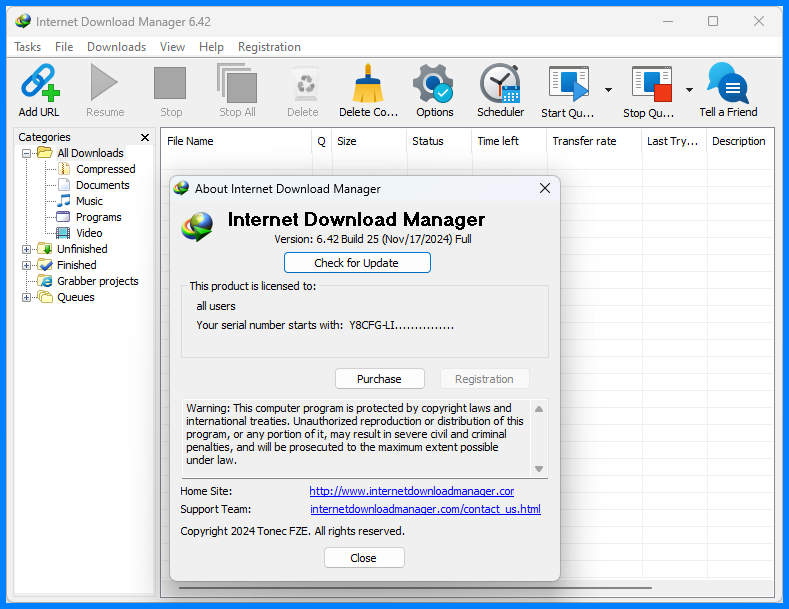Open the Scheduler clock icon

500,83
